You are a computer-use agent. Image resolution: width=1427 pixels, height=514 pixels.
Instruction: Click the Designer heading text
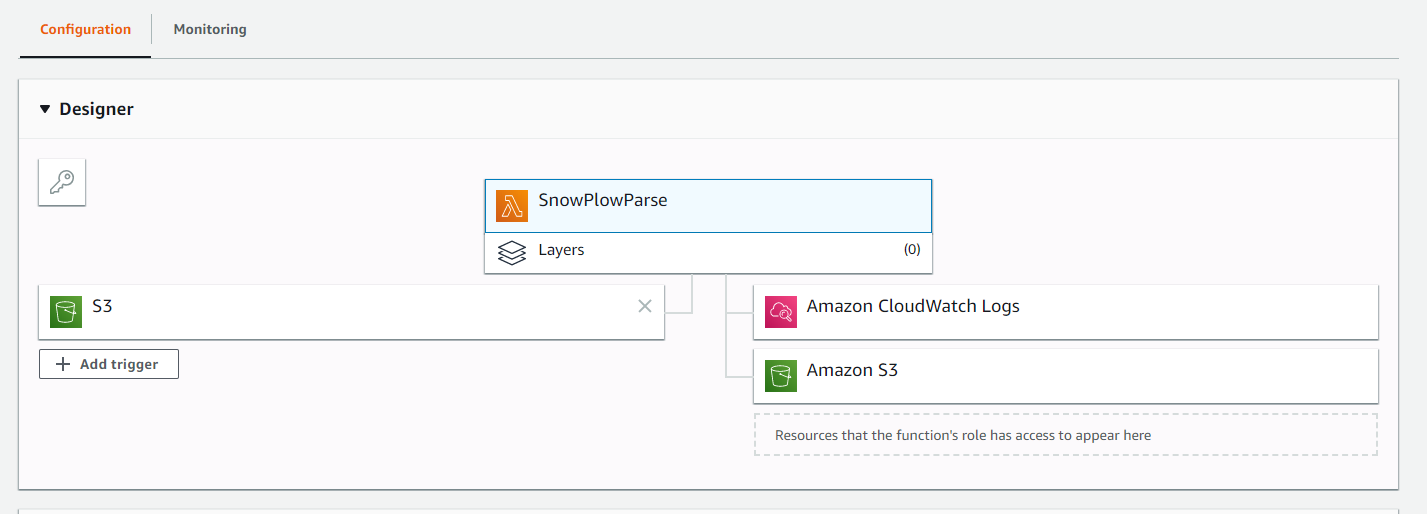coord(96,109)
